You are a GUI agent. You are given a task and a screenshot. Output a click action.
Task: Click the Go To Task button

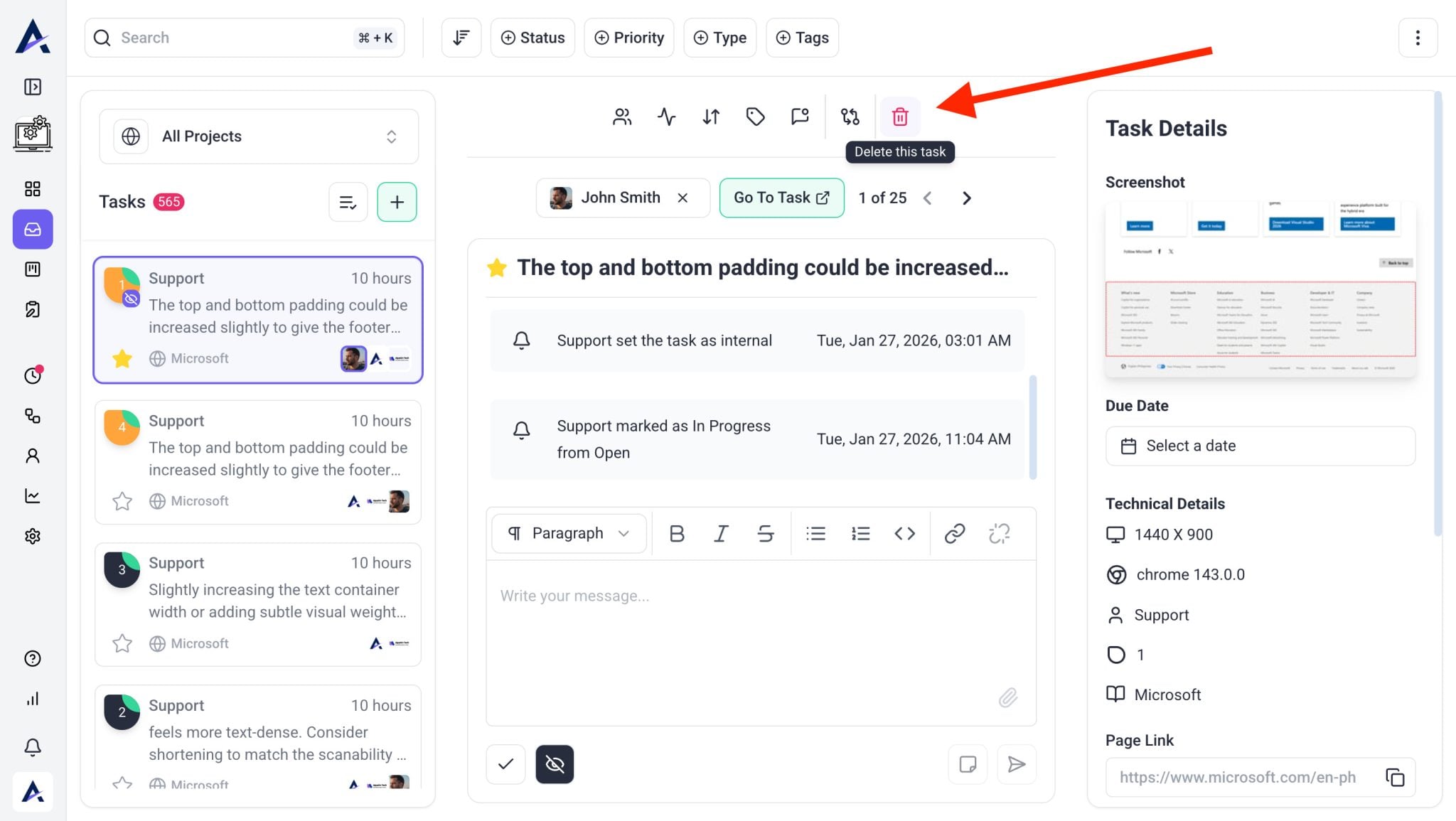(x=781, y=198)
